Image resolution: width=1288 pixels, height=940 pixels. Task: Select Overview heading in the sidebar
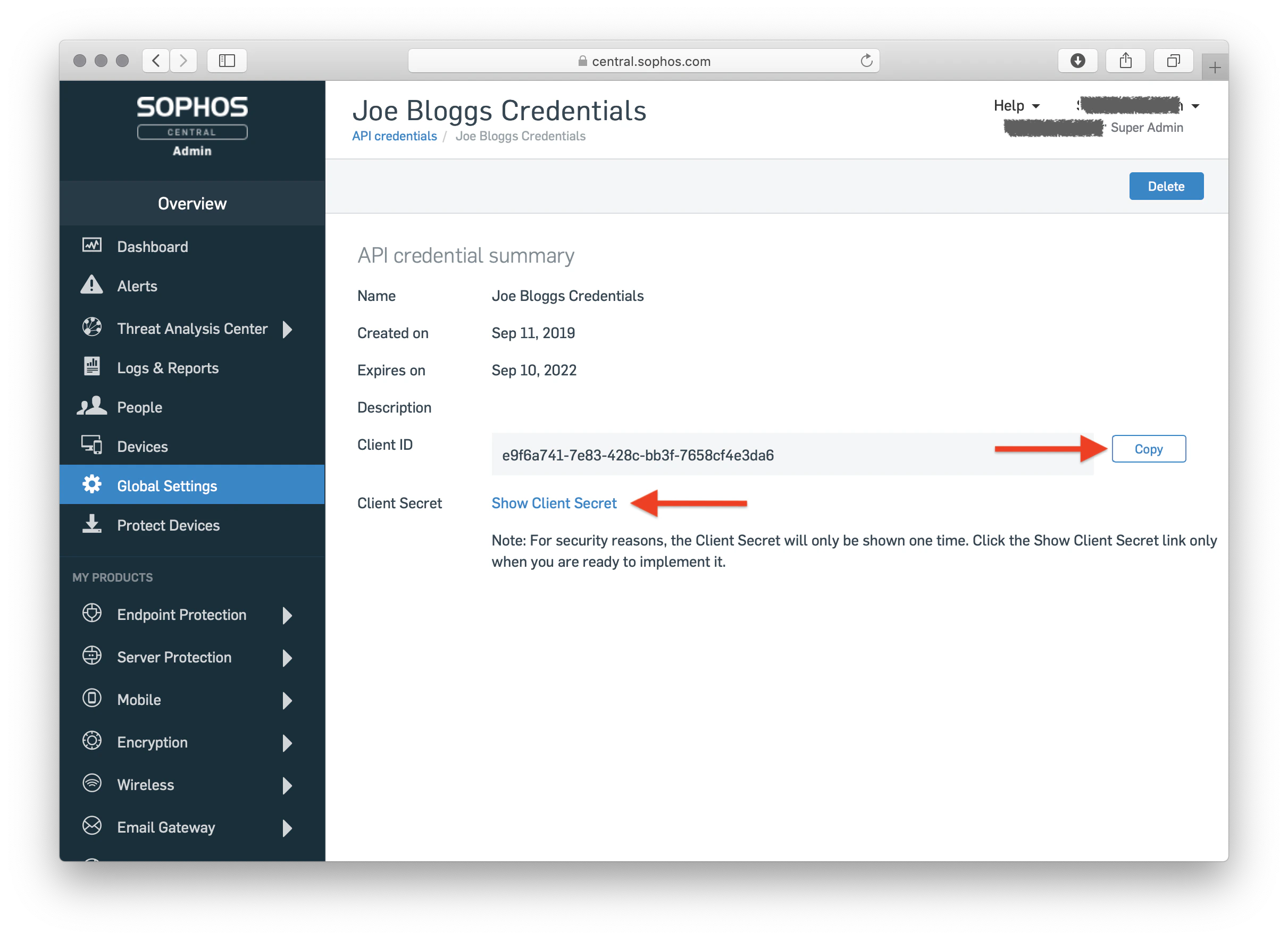click(x=192, y=204)
